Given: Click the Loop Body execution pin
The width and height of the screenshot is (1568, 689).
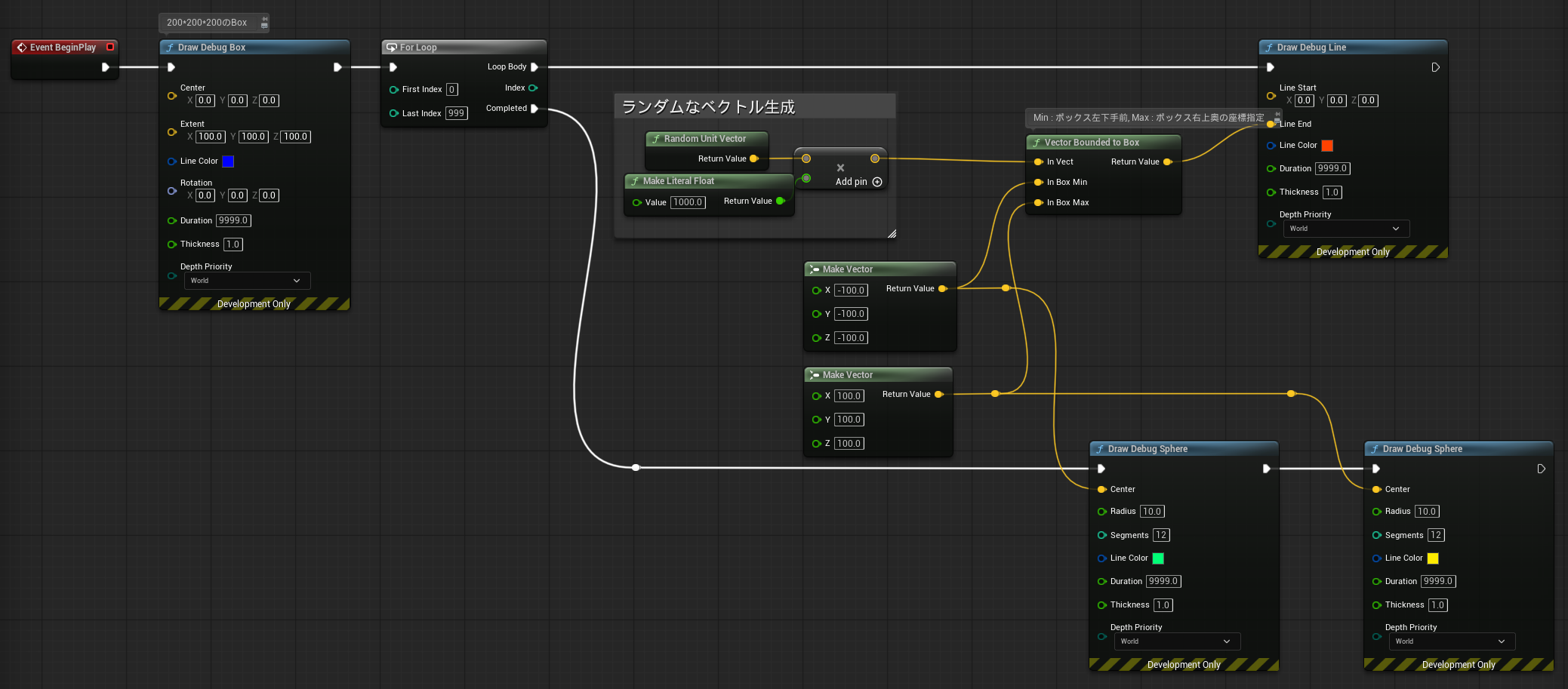Looking at the screenshot, I should click(x=534, y=67).
